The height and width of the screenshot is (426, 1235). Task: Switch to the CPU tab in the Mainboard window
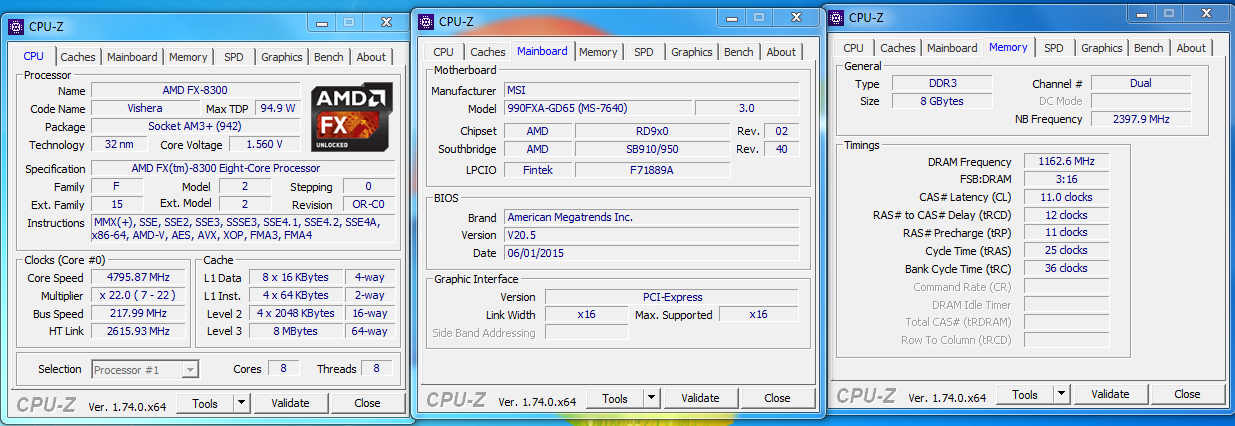(x=444, y=52)
